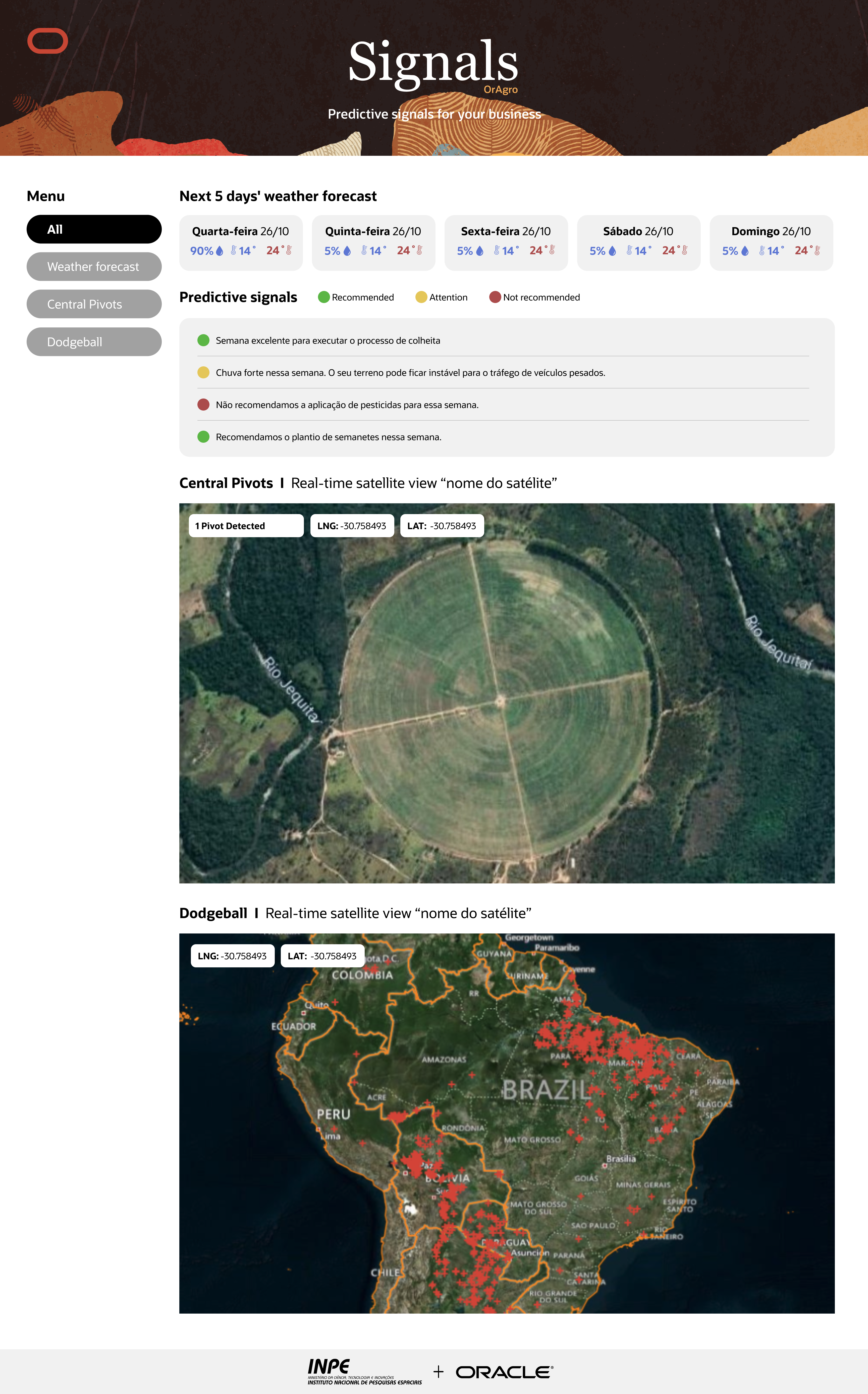The image size is (868, 1394).
Task: Click raindrop icon in Quarta-feira forecast card
Action: (219, 251)
